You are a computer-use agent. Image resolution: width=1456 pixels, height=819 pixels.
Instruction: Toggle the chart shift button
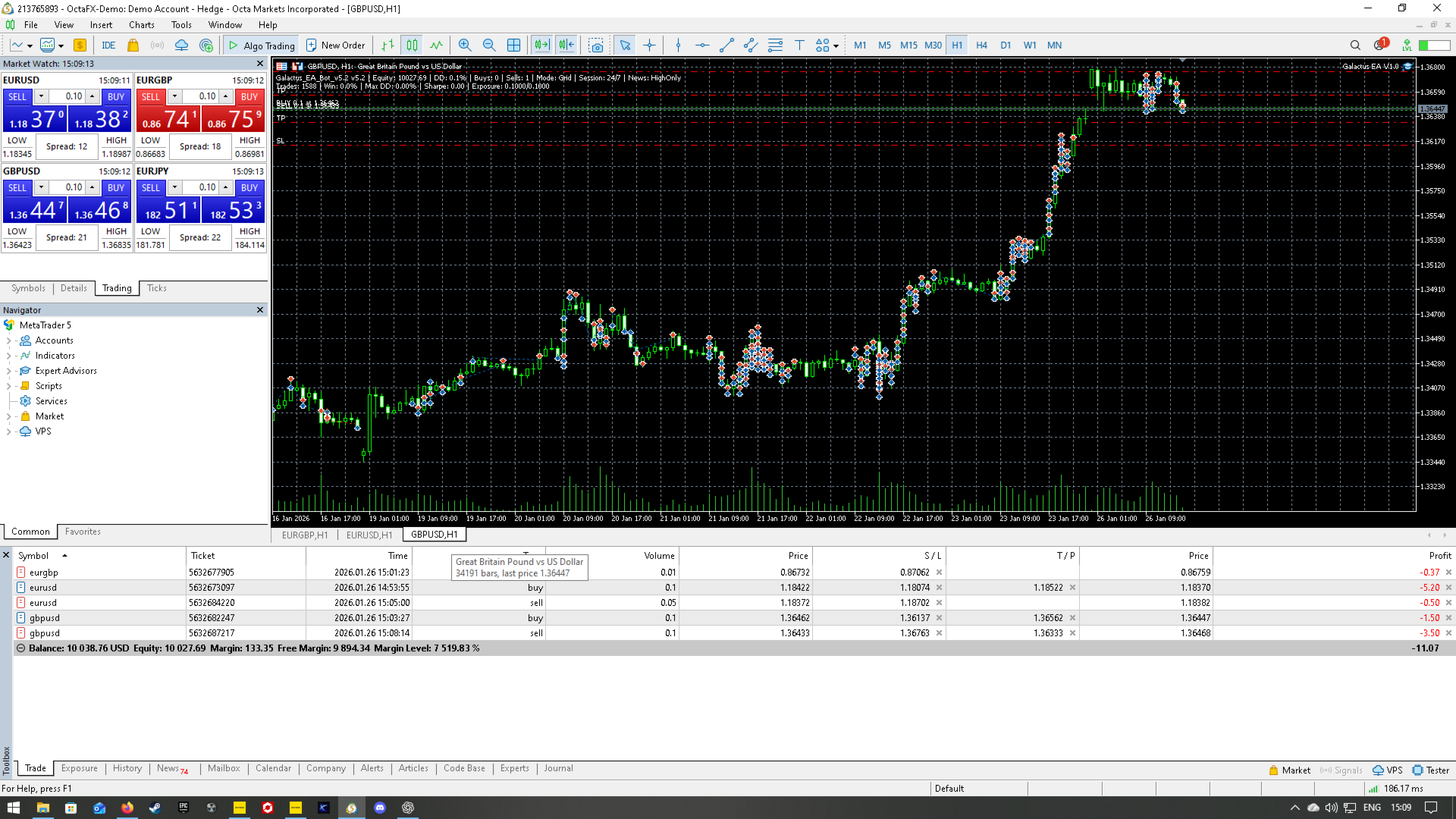[x=566, y=45]
